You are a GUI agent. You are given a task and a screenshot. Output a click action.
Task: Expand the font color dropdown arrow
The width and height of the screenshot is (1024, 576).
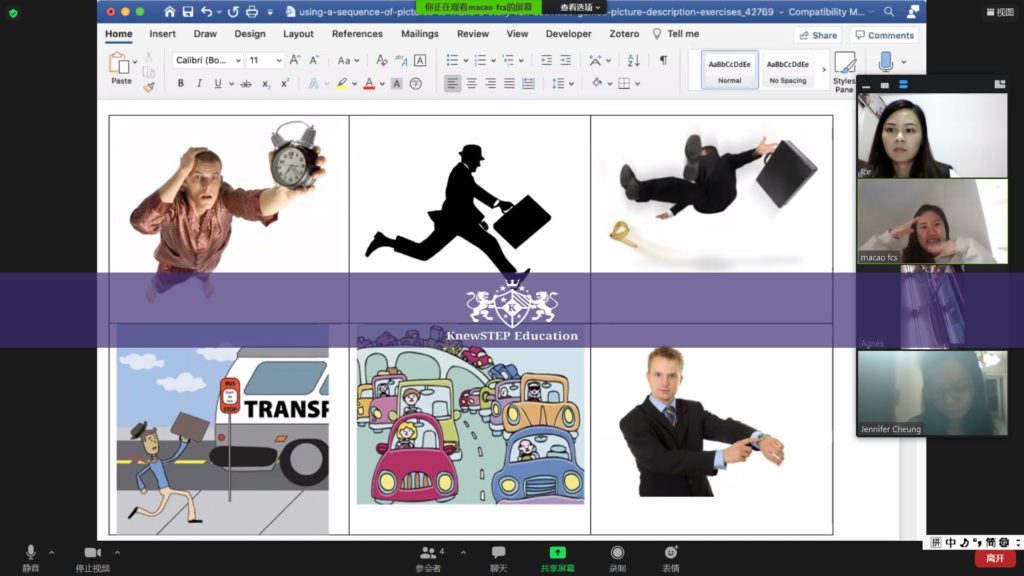point(382,84)
